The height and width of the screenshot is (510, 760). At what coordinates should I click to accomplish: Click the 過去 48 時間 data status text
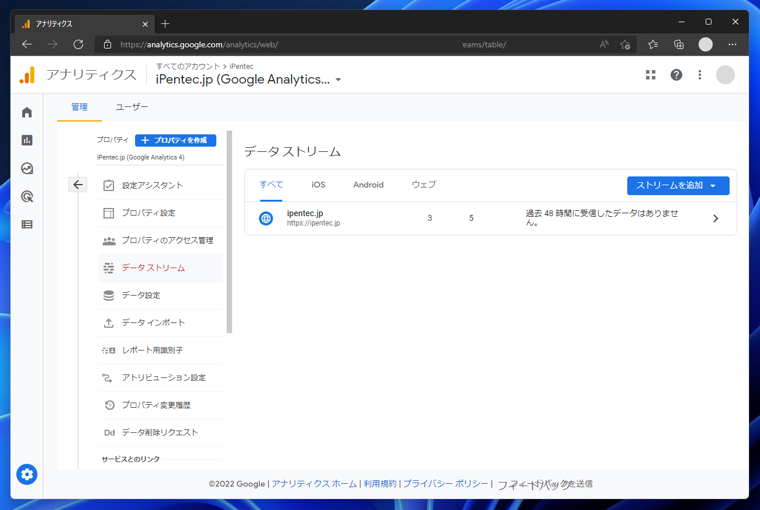[x=602, y=218]
